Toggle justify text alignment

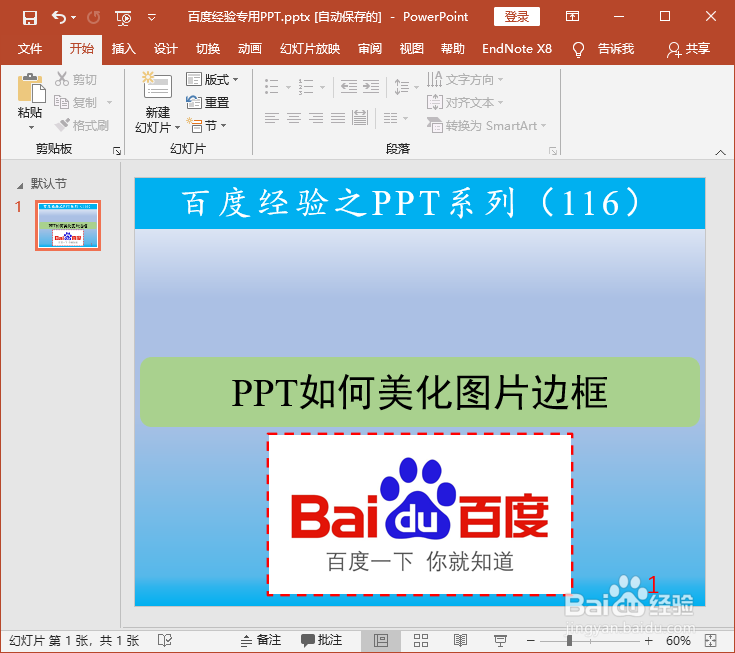point(338,117)
